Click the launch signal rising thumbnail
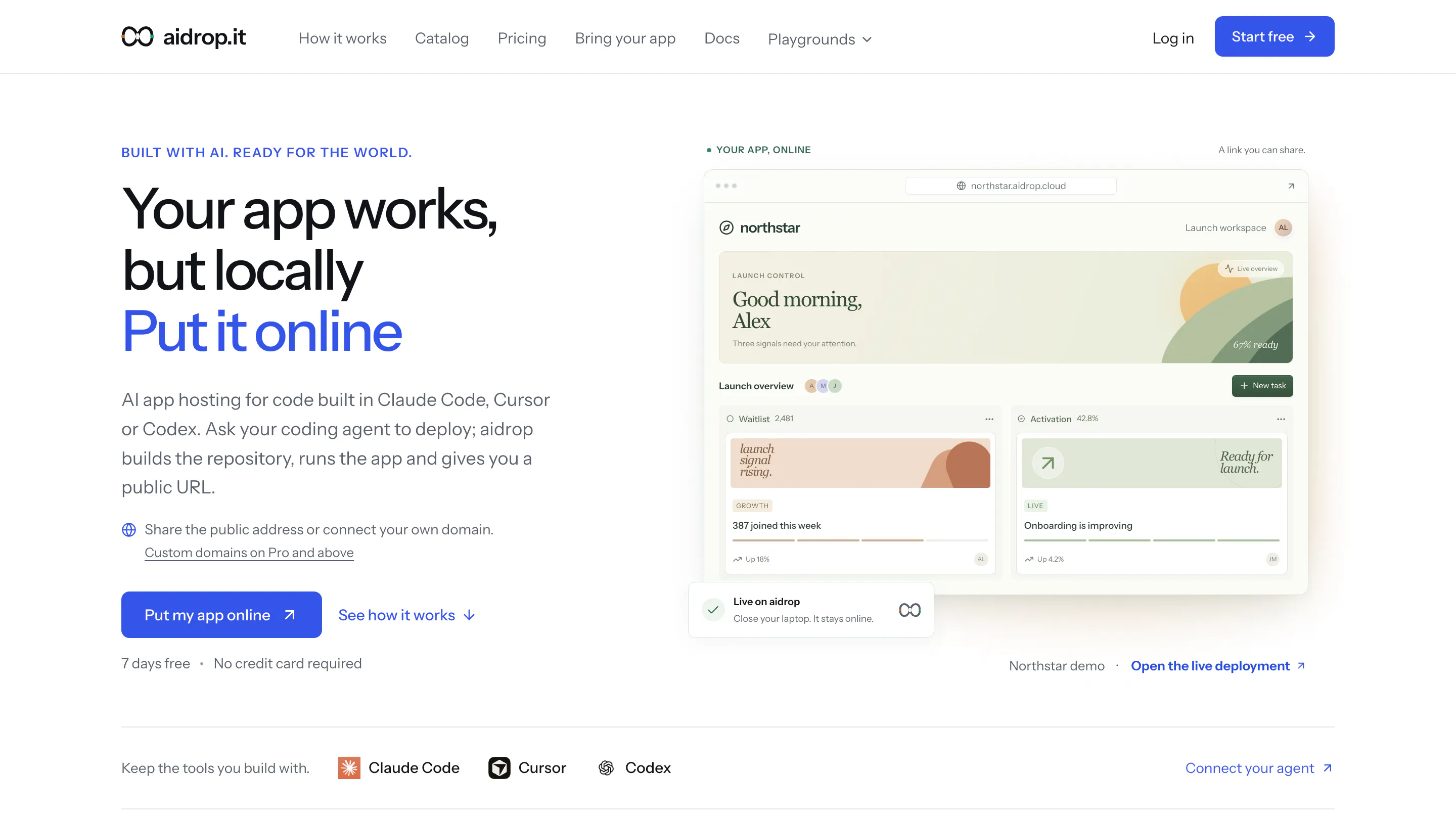Image resolution: width=1456 pixels, height=819 pixels. (x=859, y=463)
